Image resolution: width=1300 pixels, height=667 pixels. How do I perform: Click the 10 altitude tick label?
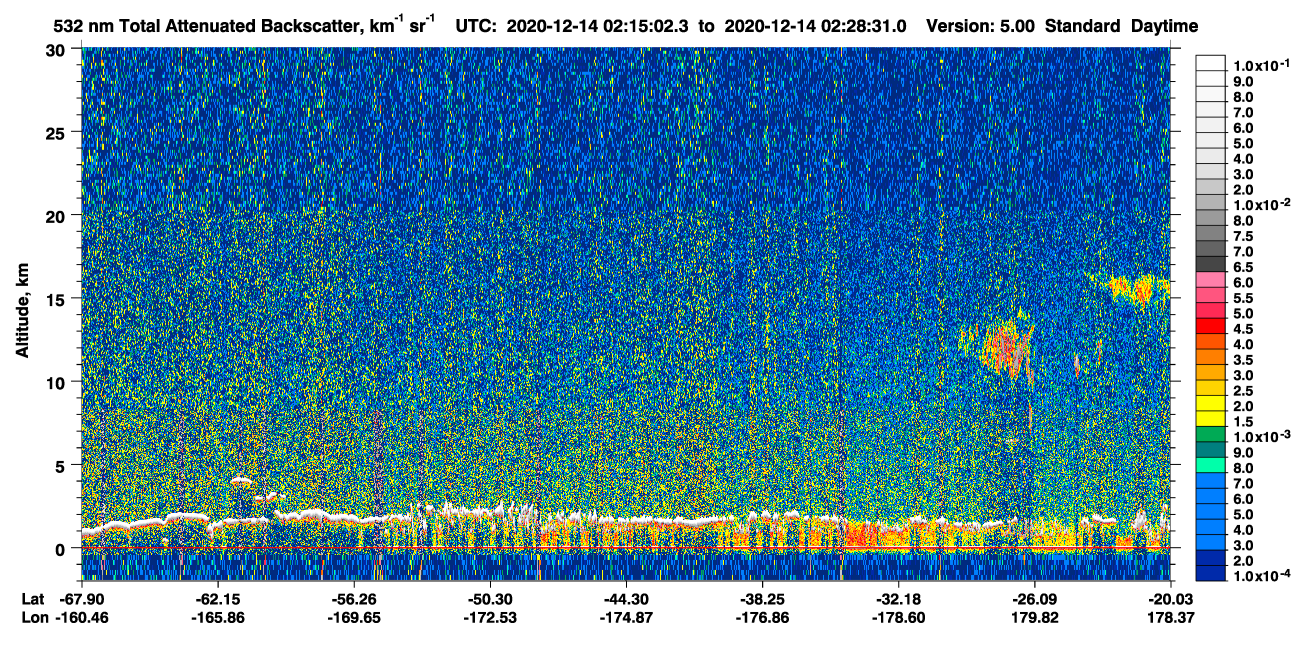[x=58, y=382]
